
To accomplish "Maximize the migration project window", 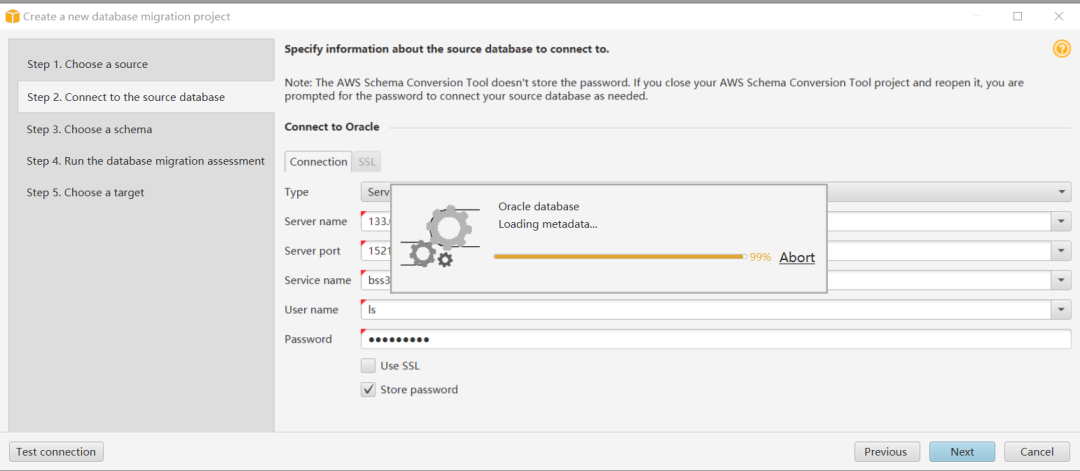I will [x=1017, y=16].
